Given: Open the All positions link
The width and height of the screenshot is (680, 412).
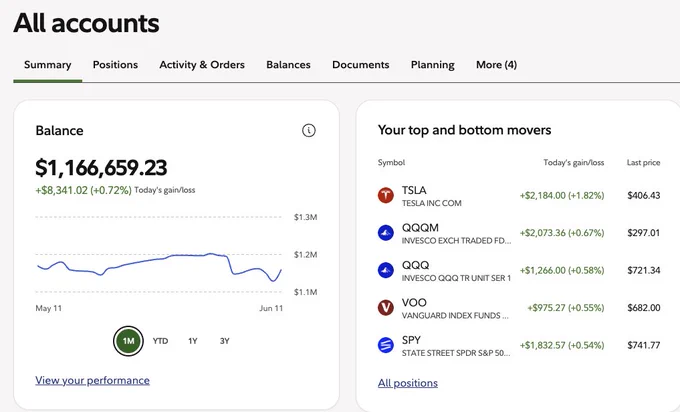Looking at the screenshot, I should [x=408, y=383].
